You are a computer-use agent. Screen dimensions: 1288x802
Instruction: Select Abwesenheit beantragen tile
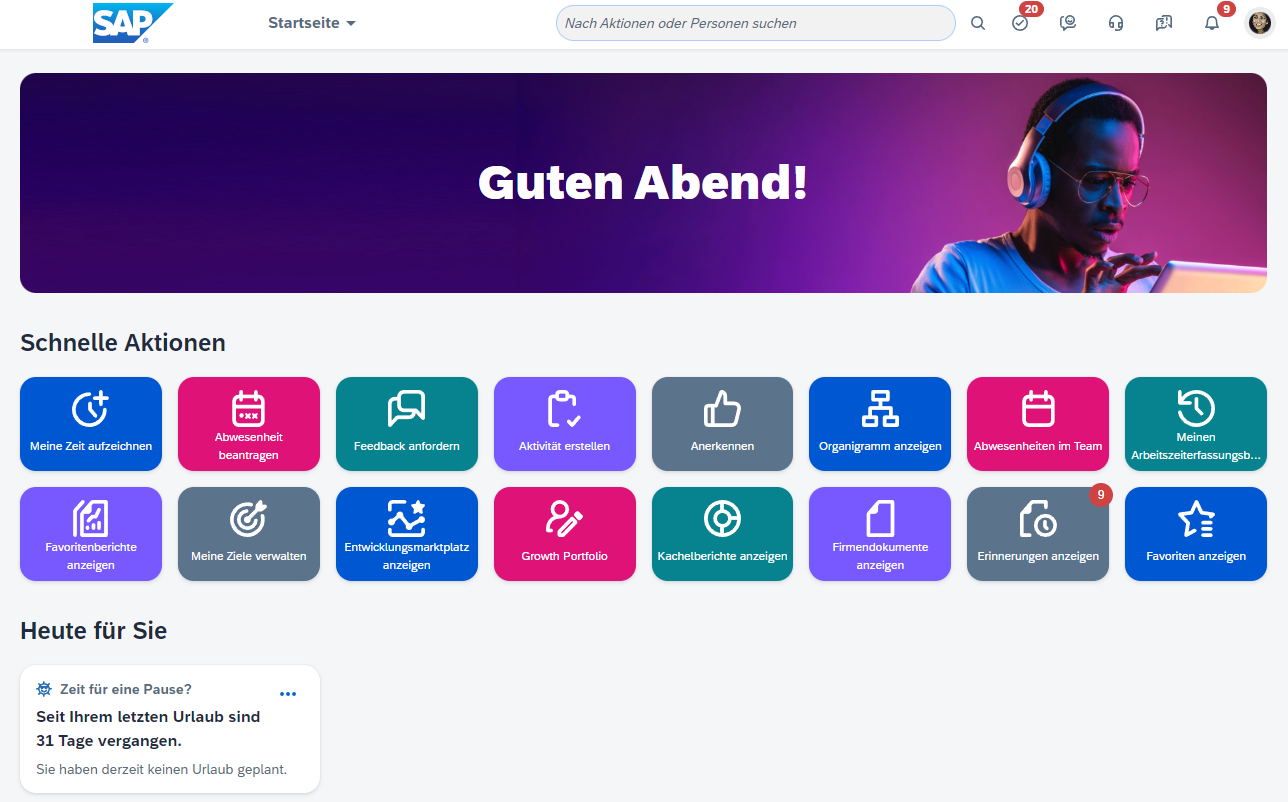pos(249,424)
